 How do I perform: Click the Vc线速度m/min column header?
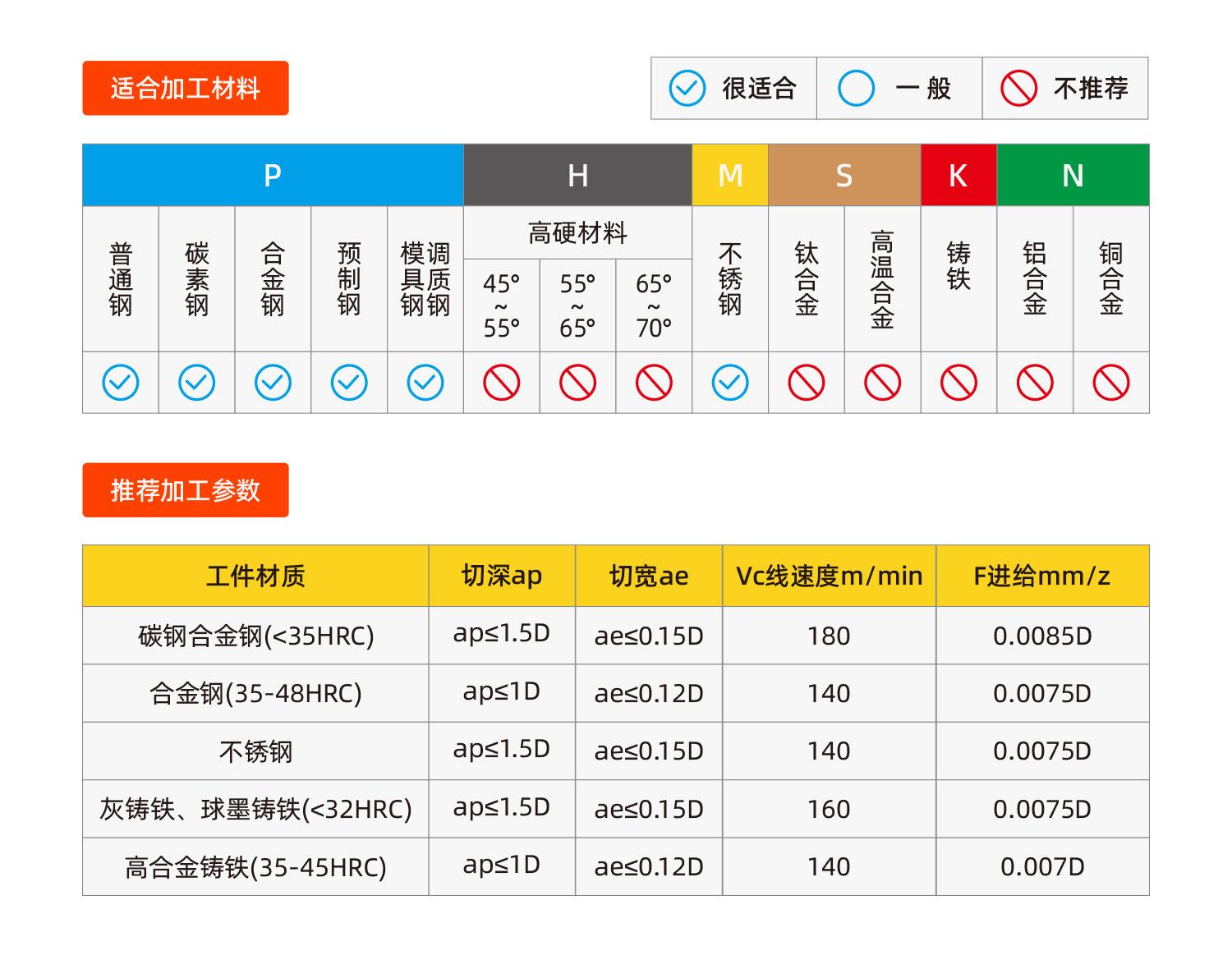pyautogui.click(x=830, y=576)
